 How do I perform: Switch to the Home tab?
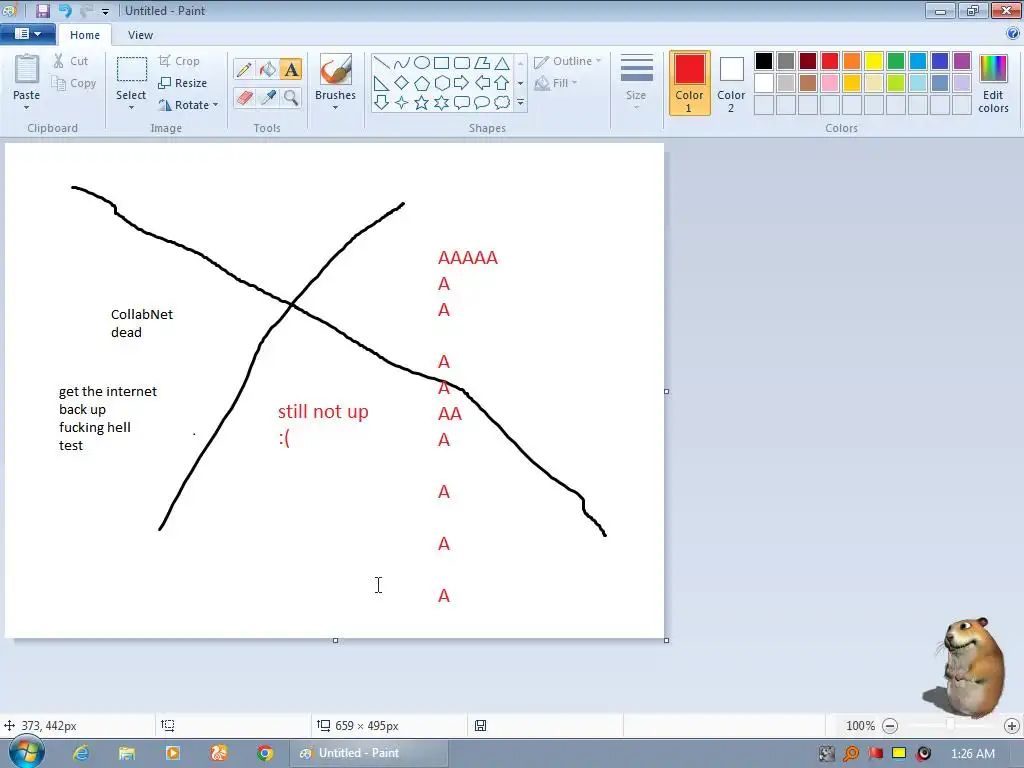point(85,35)
